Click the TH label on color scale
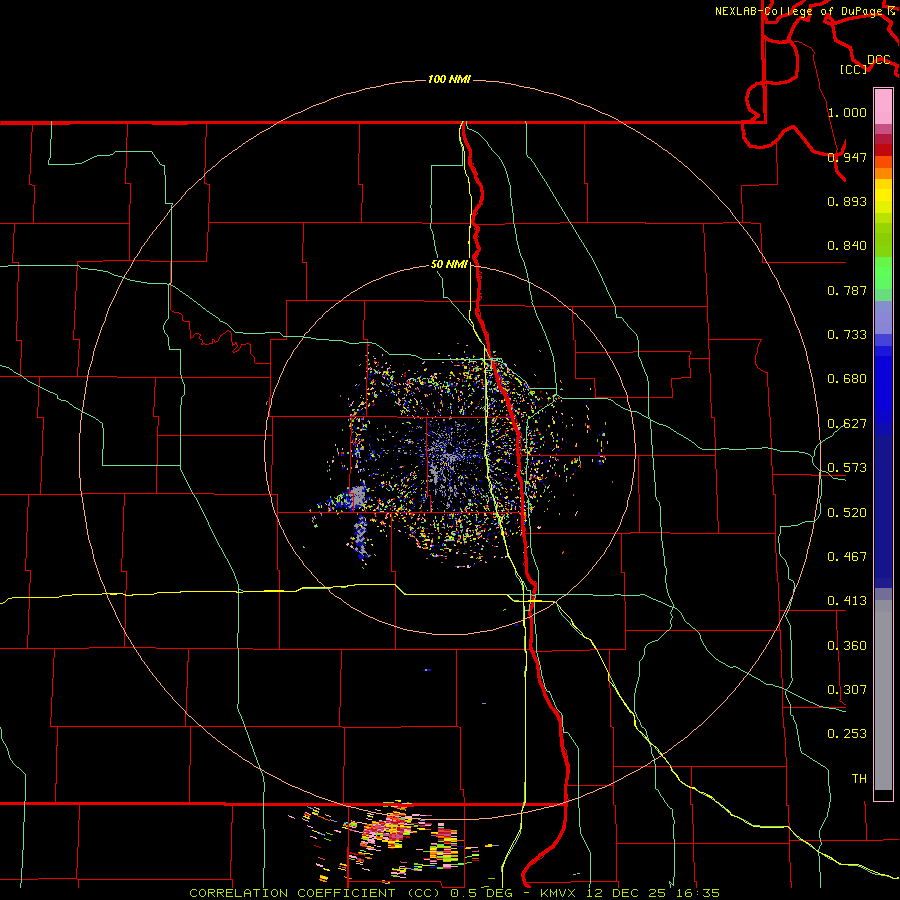Viewport: 900px width, 900px height. tap(859, 779)
